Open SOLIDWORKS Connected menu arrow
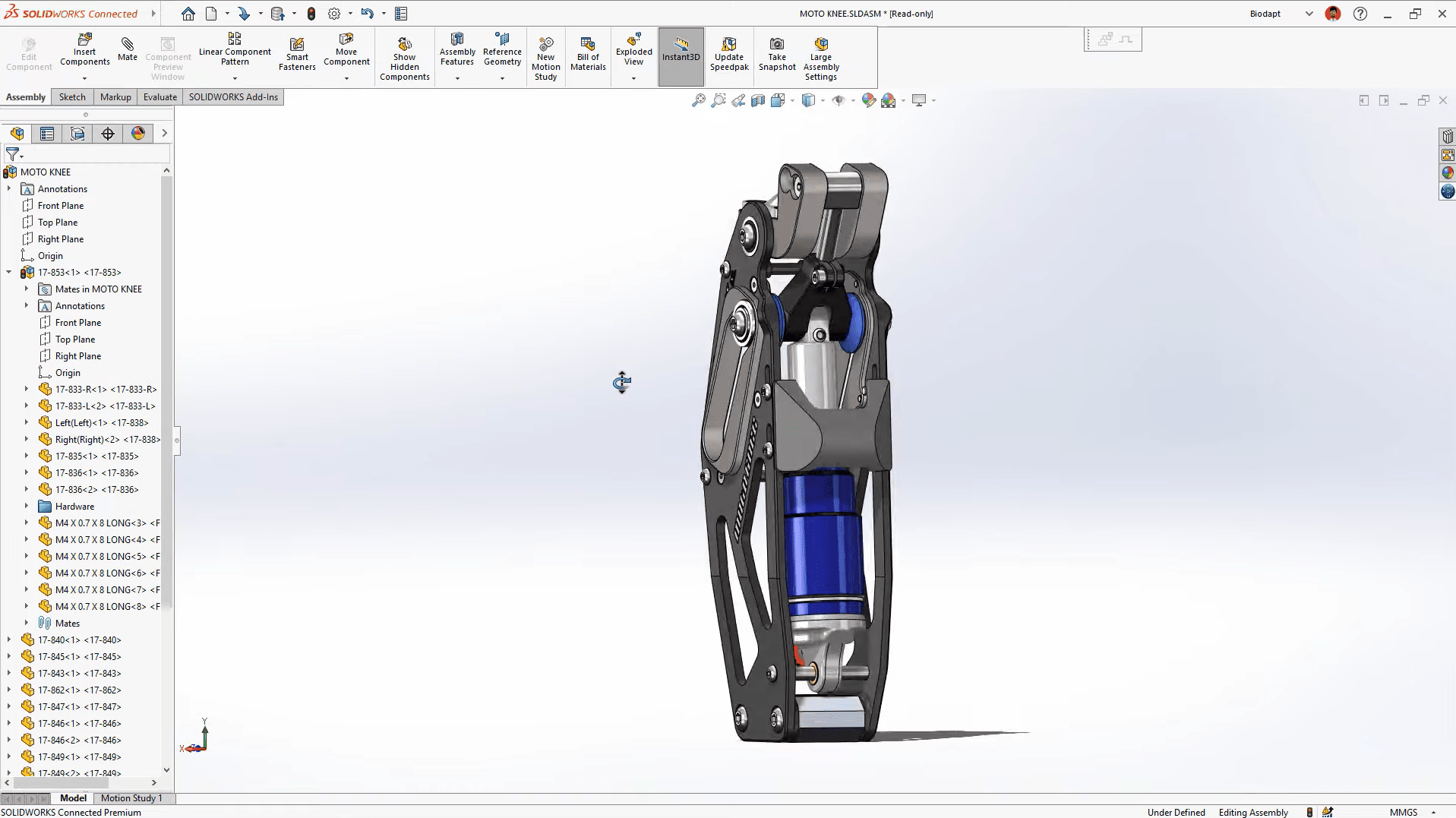 [153, 14]
